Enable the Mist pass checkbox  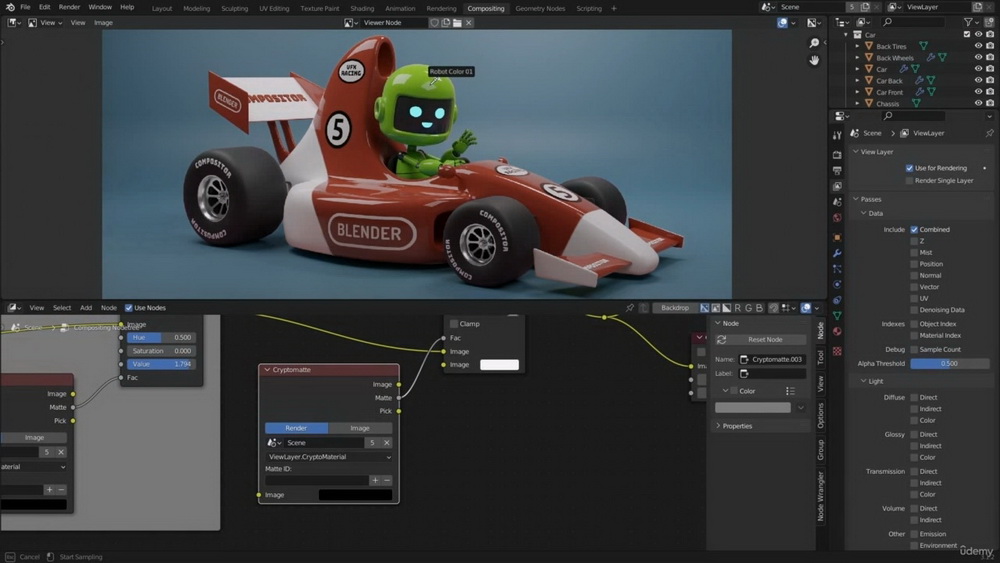point(914,252)
